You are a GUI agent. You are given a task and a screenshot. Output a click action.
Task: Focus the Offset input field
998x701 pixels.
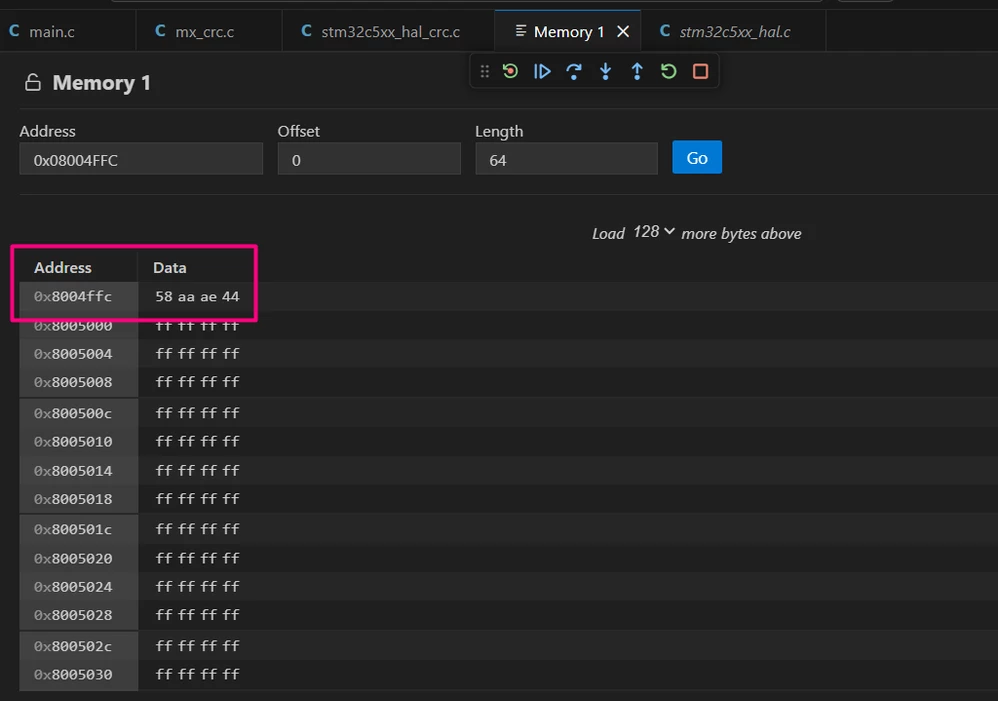pyautogui.click(x=369, y=159)
